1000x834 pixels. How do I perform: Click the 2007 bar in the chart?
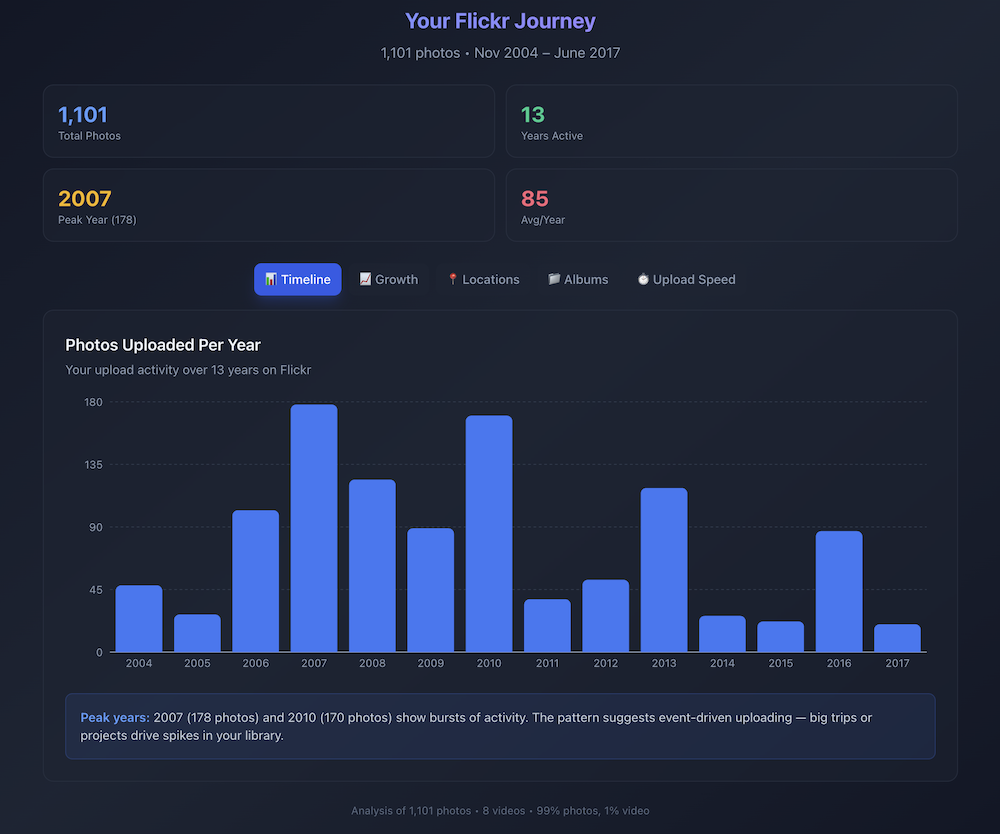pos(314,528)
